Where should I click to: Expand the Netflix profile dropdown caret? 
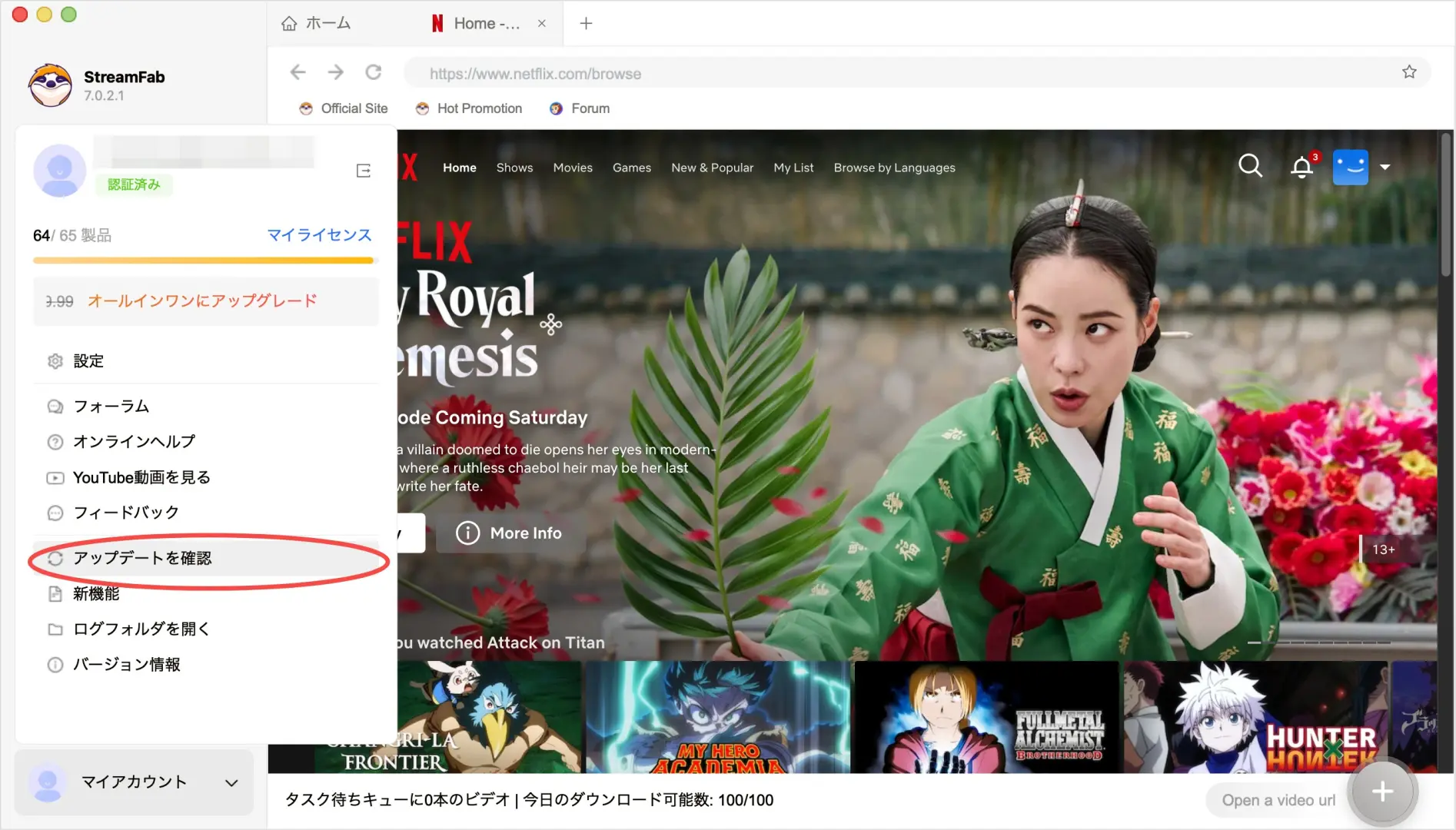tap(1385, 167)
